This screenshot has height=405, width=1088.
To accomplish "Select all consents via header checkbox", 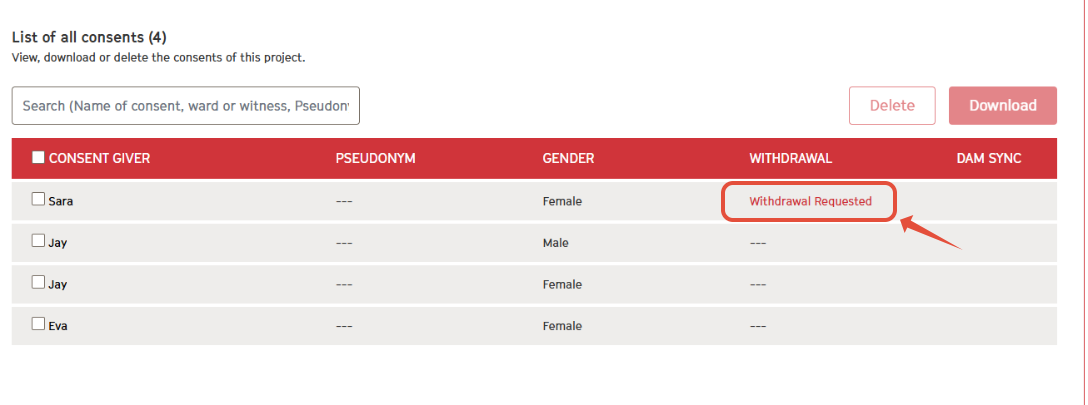I will [x=38, y=157].
